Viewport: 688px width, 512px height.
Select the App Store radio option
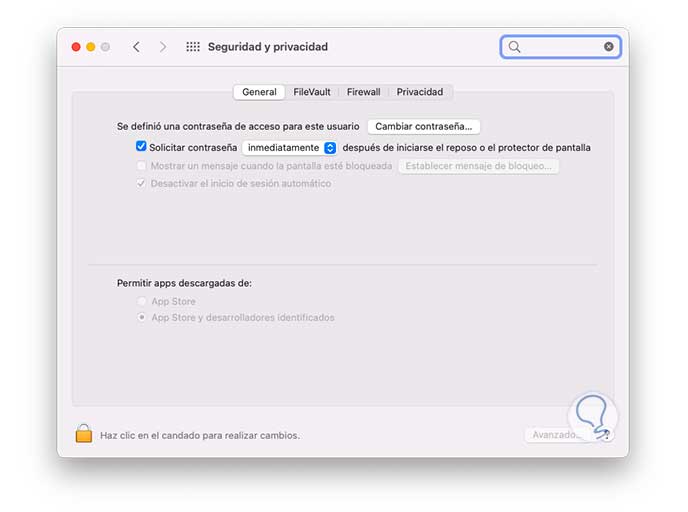[142, 302]
